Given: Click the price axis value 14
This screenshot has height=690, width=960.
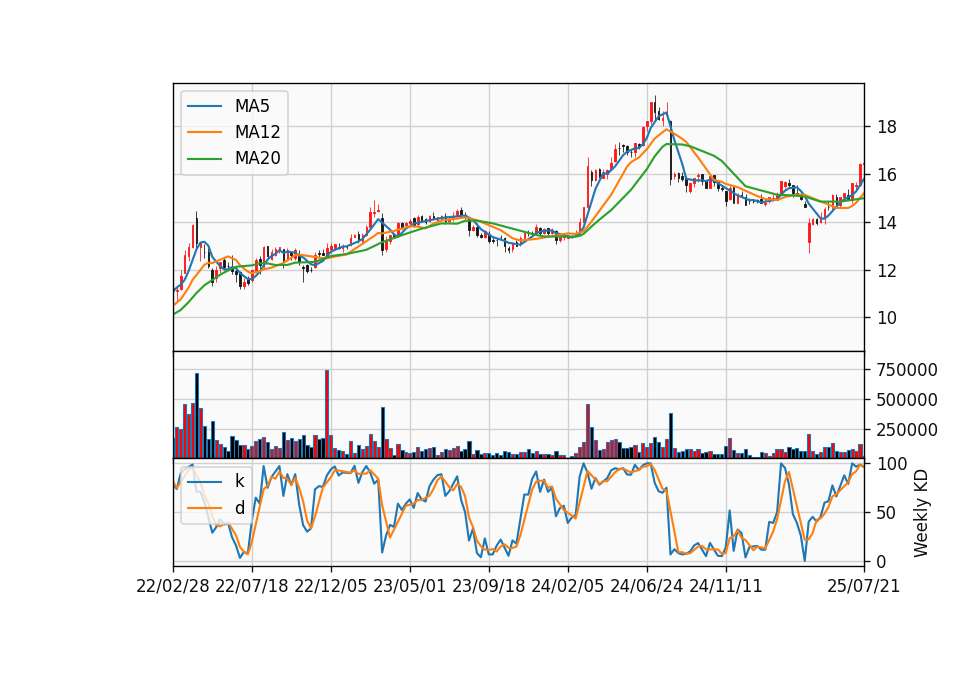Looking at the screenshot, I should click(x=887, y=223).
